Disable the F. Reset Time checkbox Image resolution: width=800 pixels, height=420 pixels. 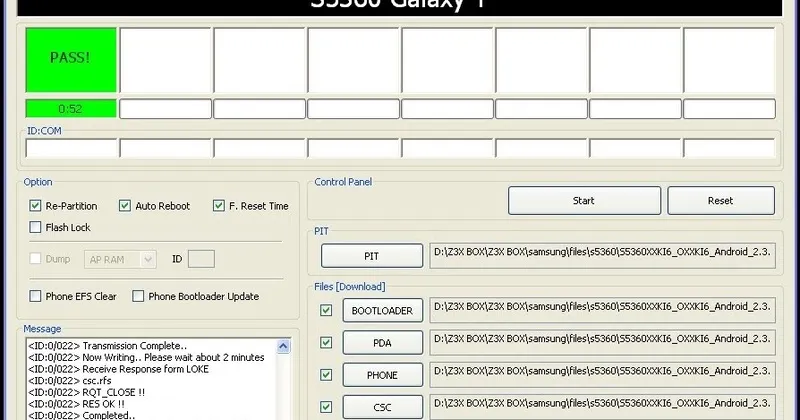(x=219, y=206)
